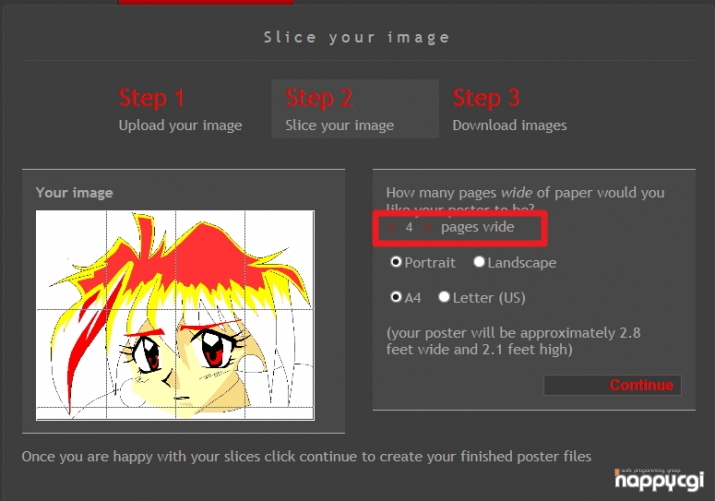715x501 pixels.
Task: Go to Step 1 Upload your image
Action: pyautogui.click(x=180, y=110)
